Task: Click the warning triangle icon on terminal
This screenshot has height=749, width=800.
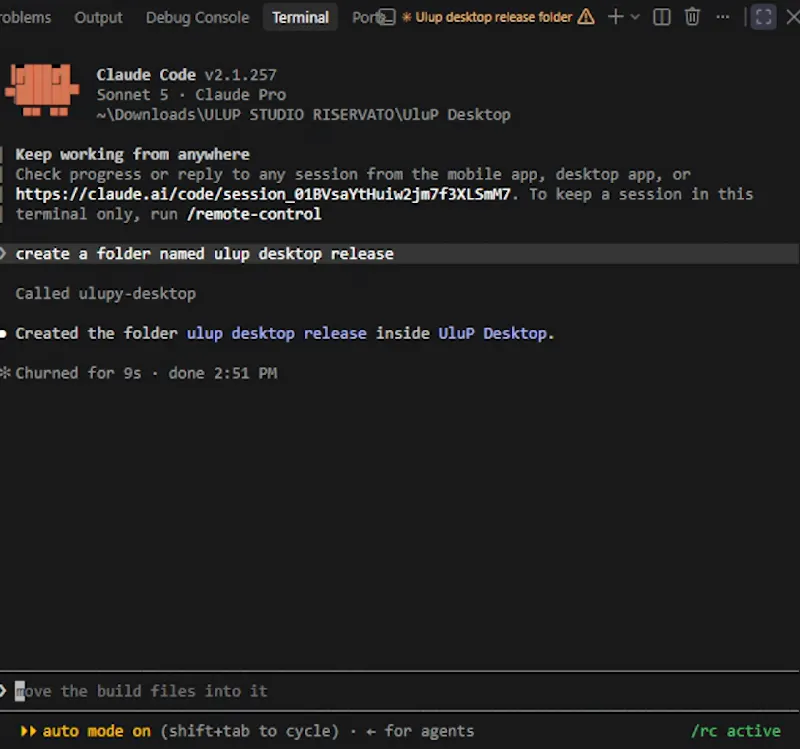Action: [x=586, y=17]
